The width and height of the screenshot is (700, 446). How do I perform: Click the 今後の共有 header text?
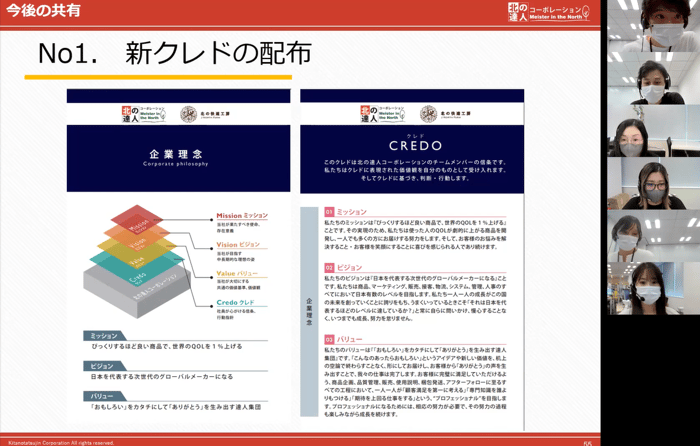(43, 11)
